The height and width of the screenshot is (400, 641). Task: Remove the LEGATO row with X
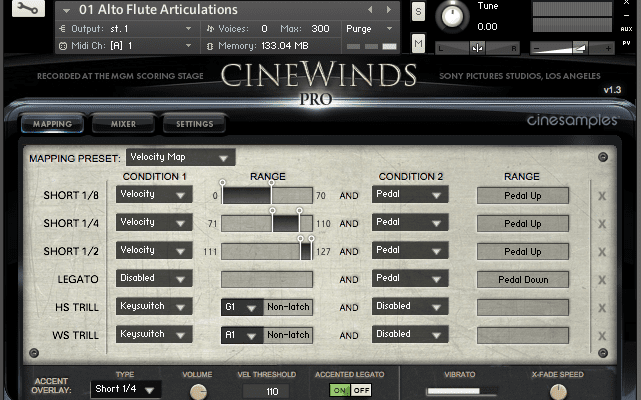click(602, 279)
